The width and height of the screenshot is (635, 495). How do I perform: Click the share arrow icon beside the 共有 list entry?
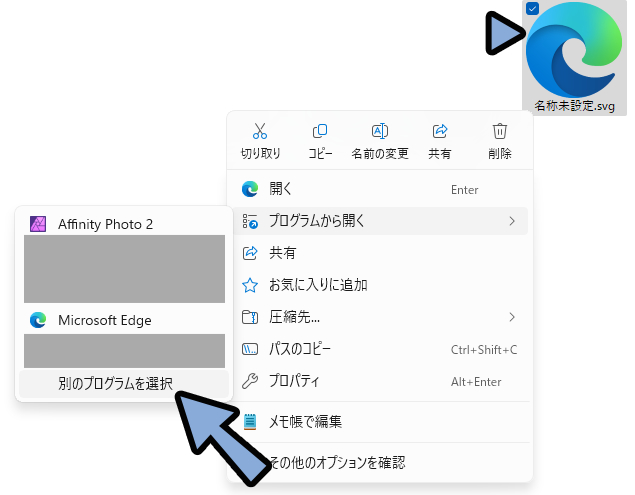(250, 253)
